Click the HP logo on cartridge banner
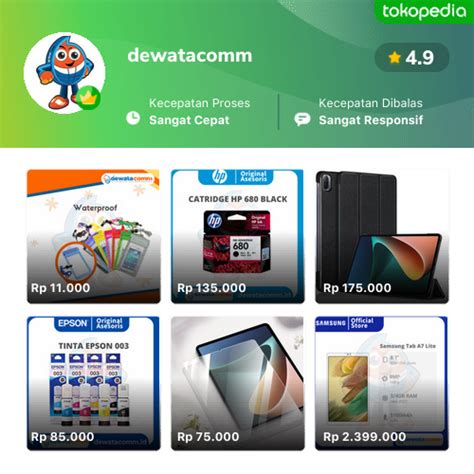 (219, 176)
